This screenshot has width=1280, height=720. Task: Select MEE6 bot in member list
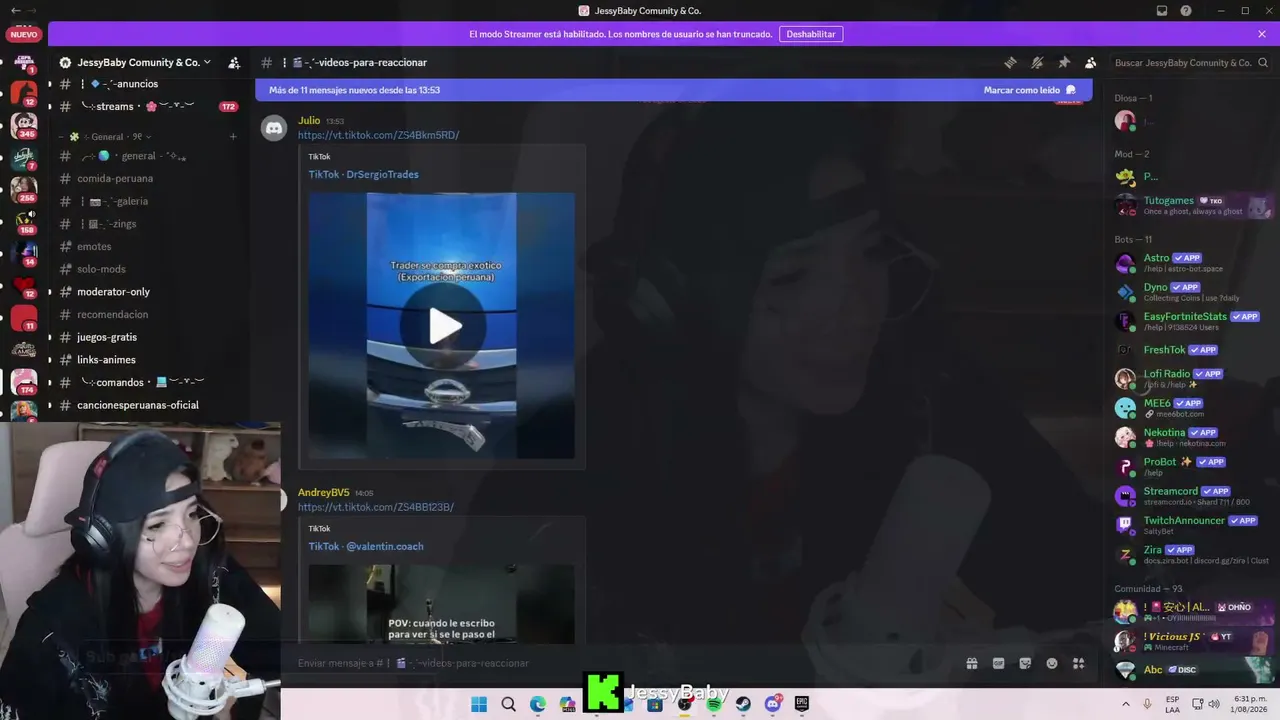pos(1193,408)
